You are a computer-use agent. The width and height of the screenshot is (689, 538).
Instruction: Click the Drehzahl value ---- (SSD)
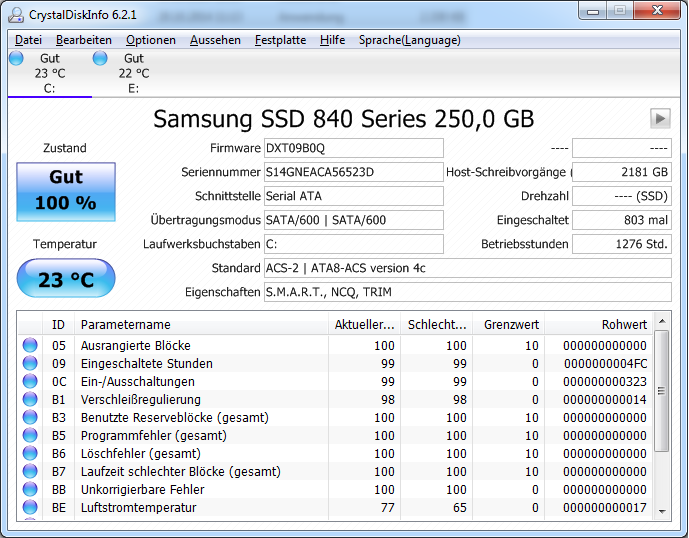tap(622, 196)
